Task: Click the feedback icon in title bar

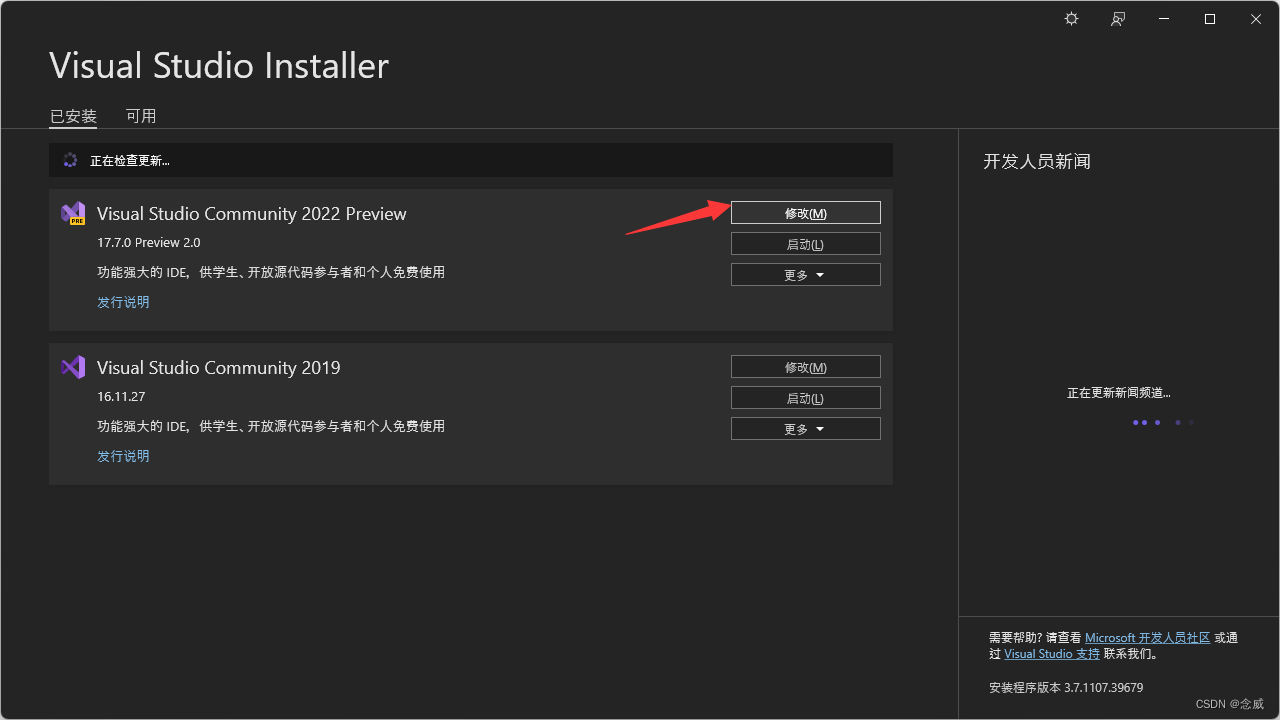Action: point(1118,19)
